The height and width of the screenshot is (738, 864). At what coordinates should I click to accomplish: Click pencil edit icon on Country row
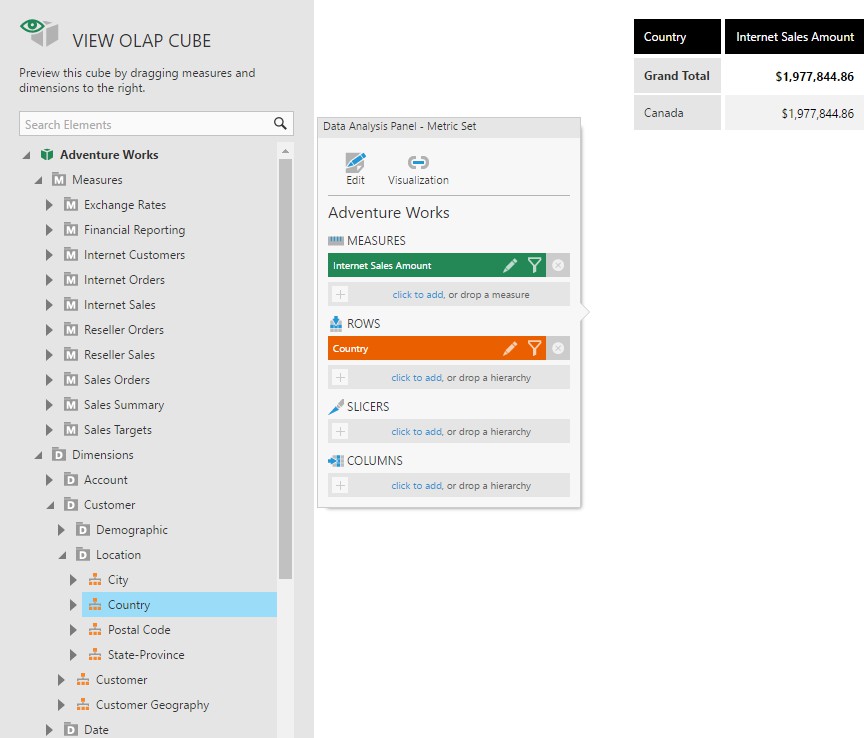point(510,349)
